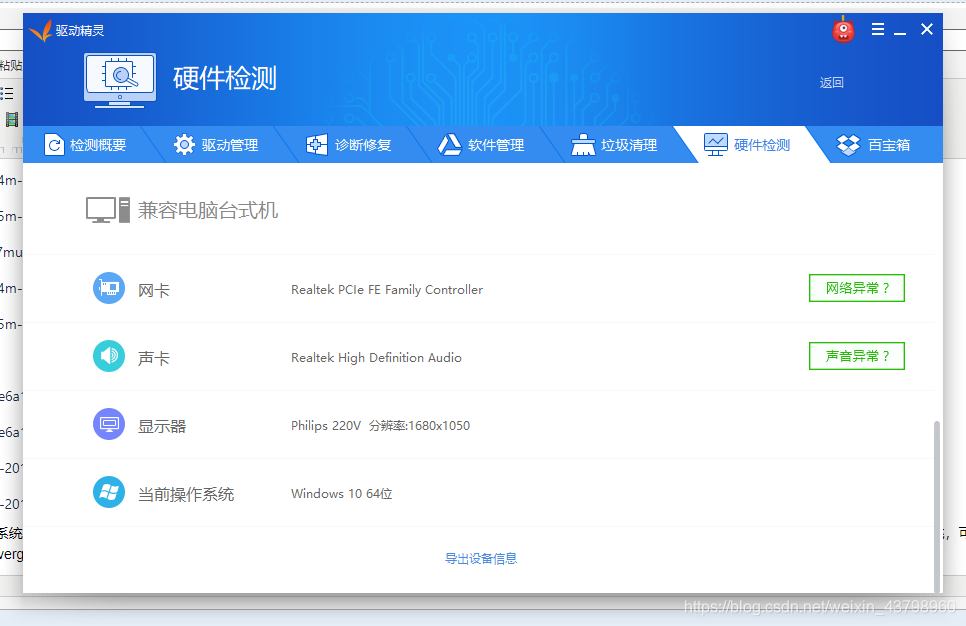Select the text Realtek PCIe FE Family Controller
The image size is (966, 626).
click(387, 290)
